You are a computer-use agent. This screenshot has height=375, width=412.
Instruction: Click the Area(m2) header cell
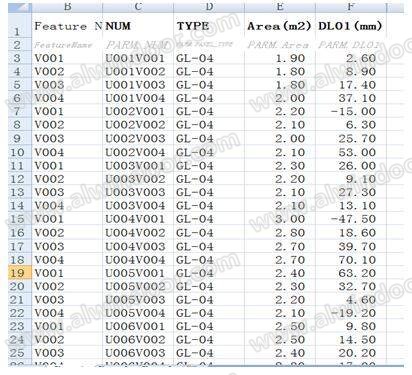point(280,26)
